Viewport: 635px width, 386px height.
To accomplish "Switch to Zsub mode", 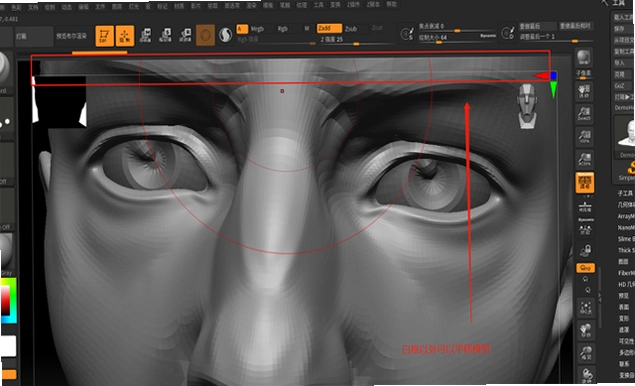I will pos(351,29).
